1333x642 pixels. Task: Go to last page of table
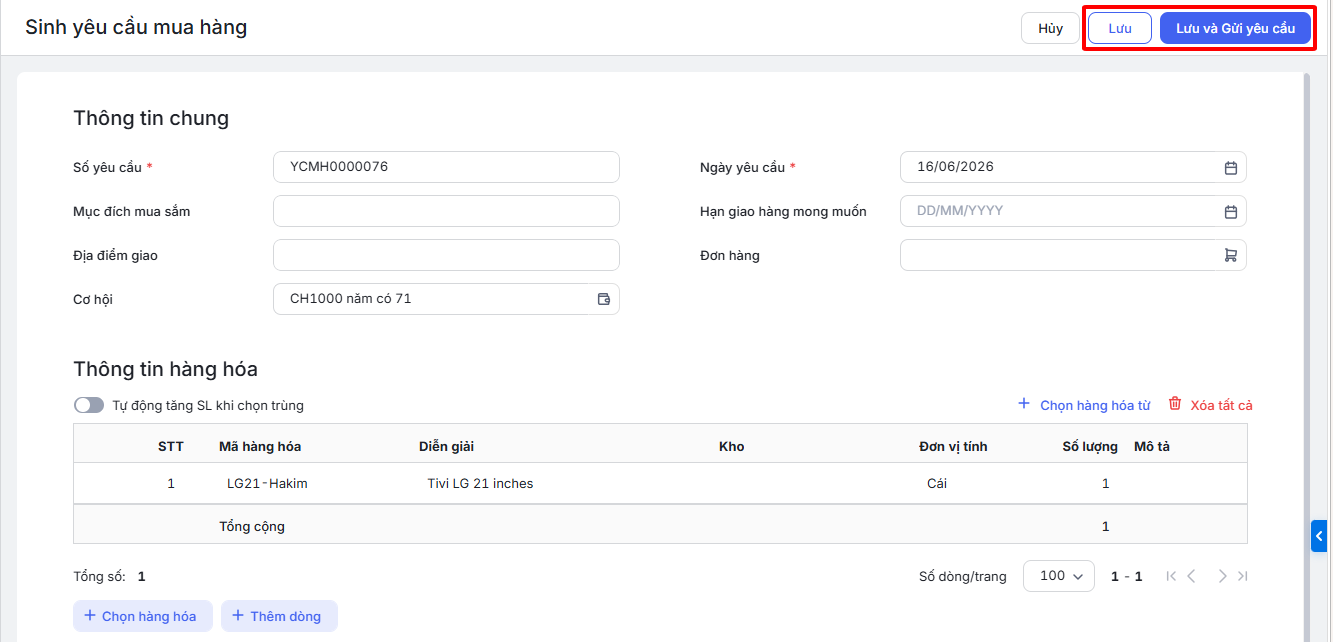point(1242,576)
